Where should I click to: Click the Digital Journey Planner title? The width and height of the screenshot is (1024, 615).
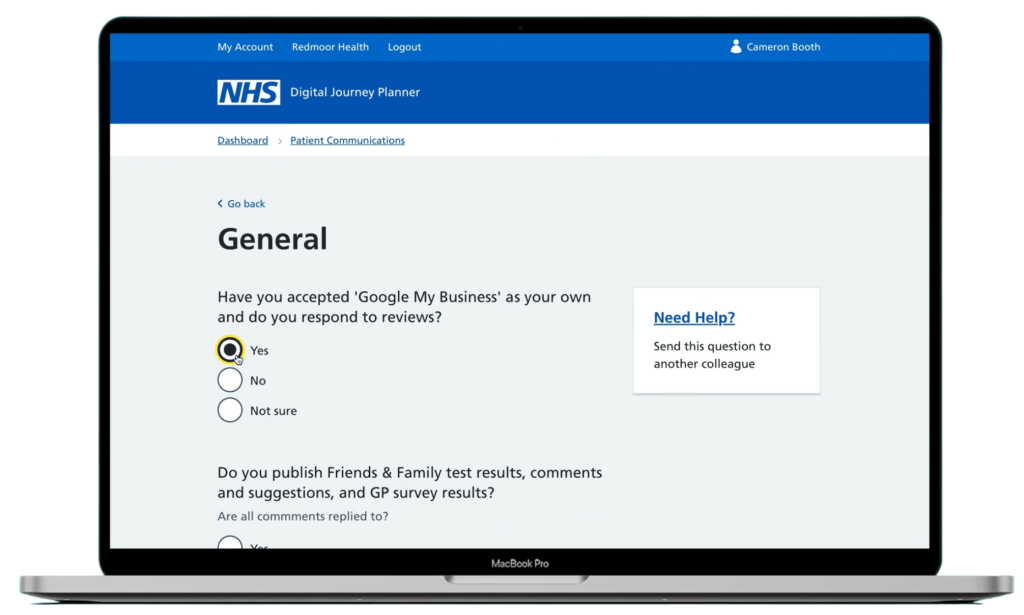(355, 92)
